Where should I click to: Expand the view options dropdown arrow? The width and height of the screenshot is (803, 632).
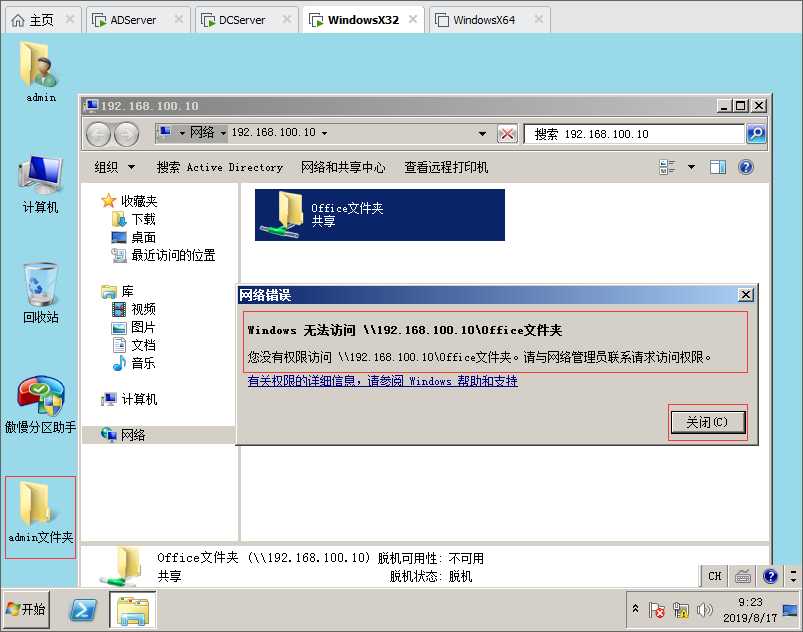[691, 167]
